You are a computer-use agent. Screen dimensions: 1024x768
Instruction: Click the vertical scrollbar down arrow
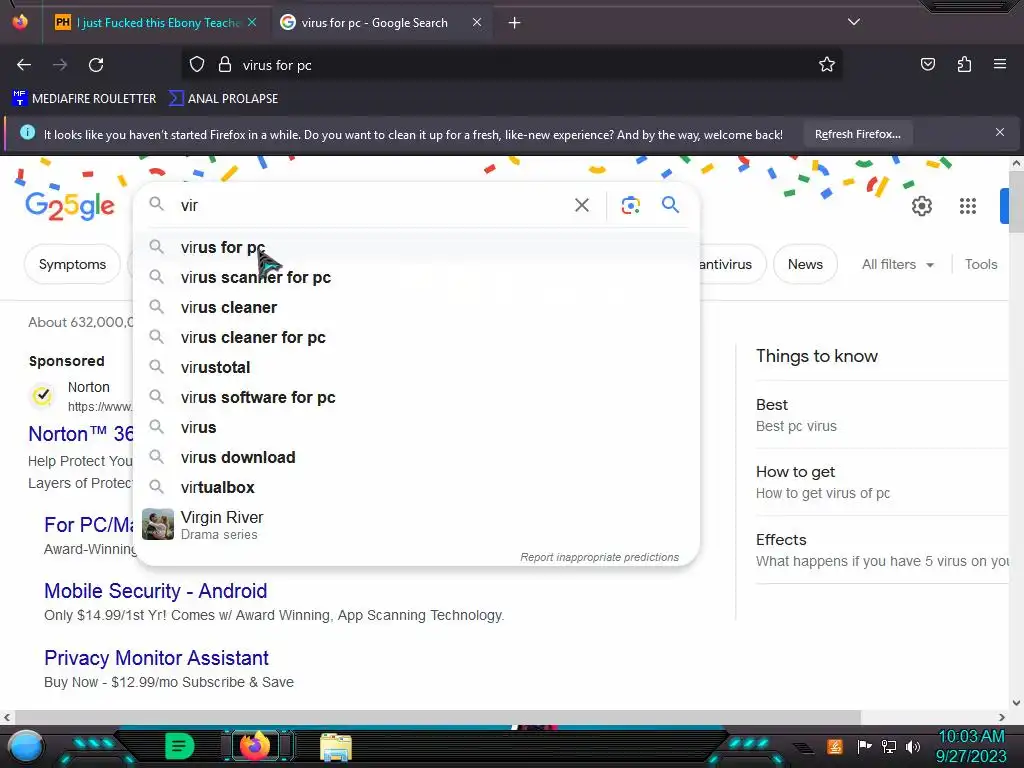pos(1016,703)
